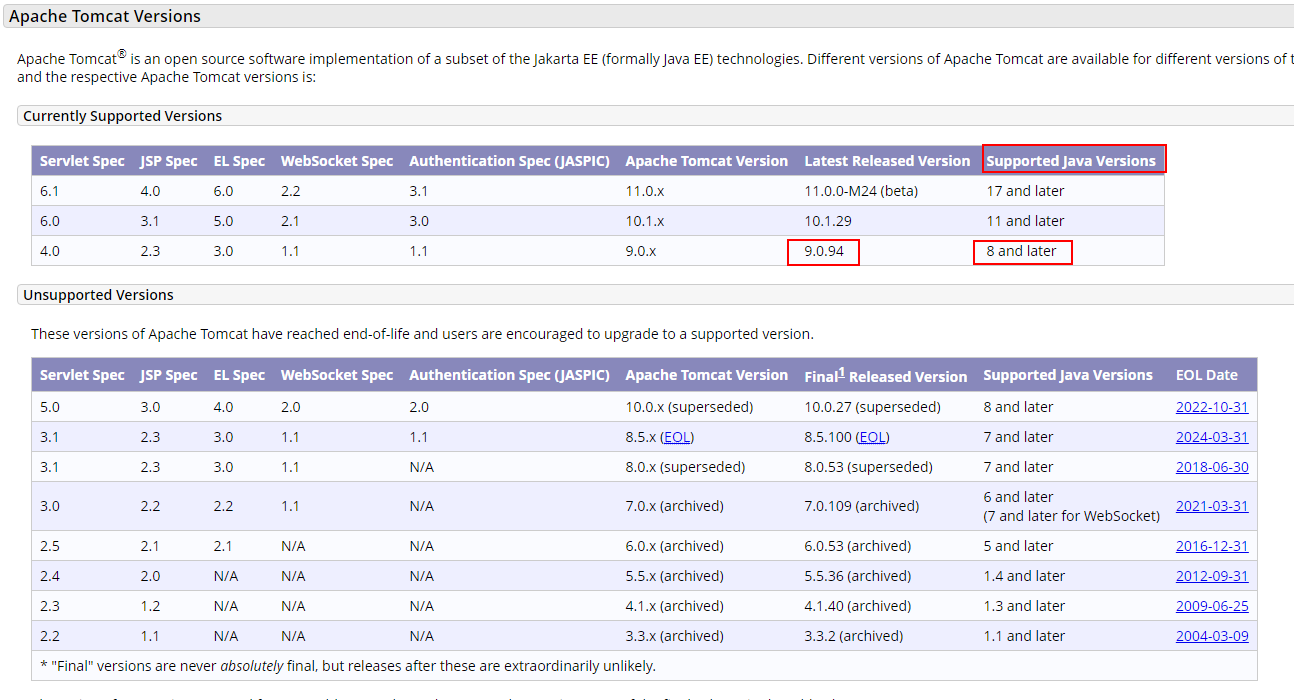Open the 2018-06-30 EOL date link

click(x=1212, y=467)
